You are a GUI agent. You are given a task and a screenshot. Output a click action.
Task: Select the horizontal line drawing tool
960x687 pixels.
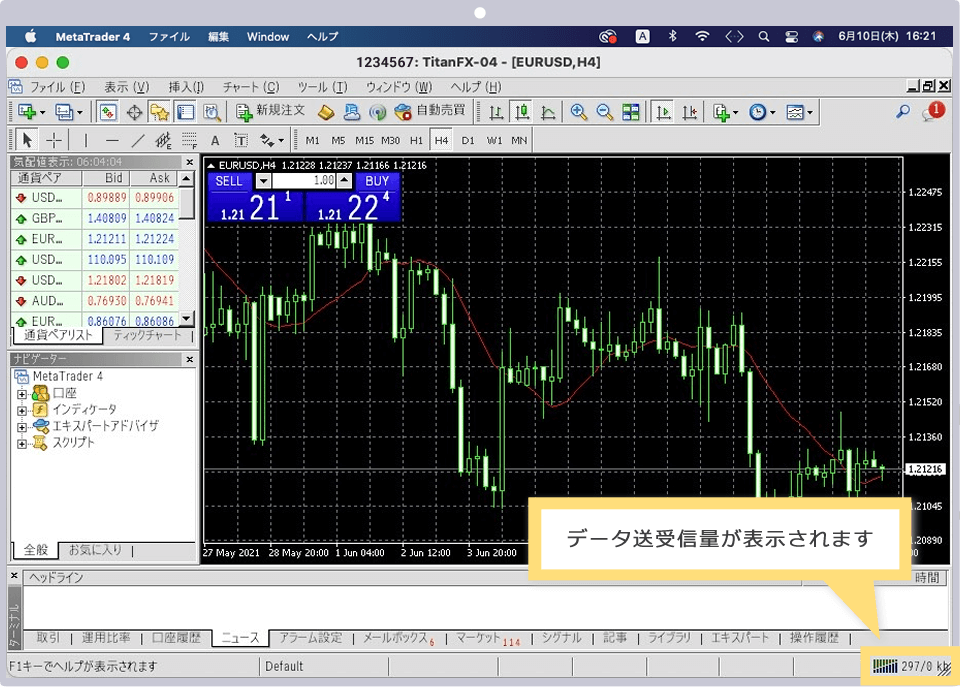[x=112, y=140]
